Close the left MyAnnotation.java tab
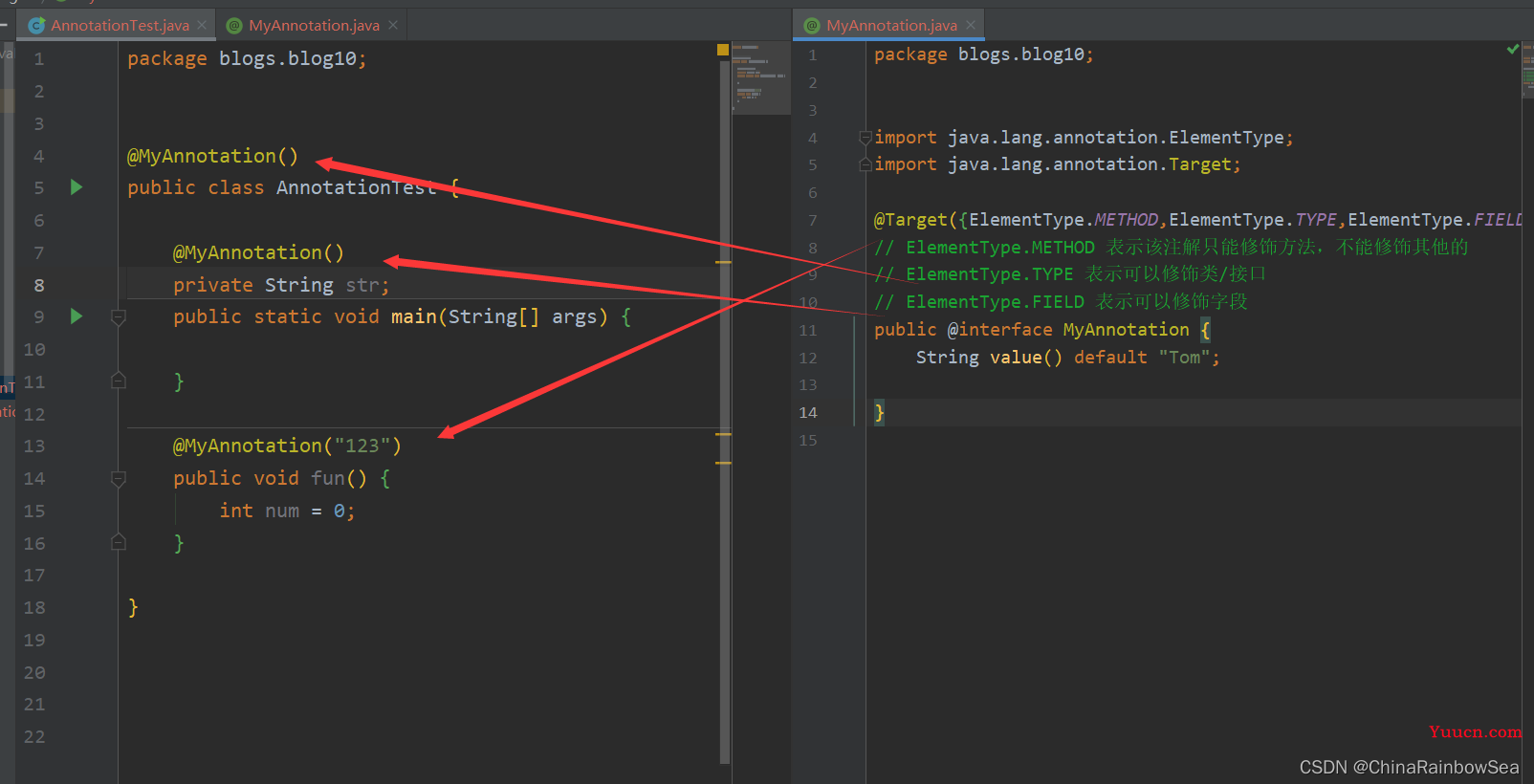 point(392,25)
